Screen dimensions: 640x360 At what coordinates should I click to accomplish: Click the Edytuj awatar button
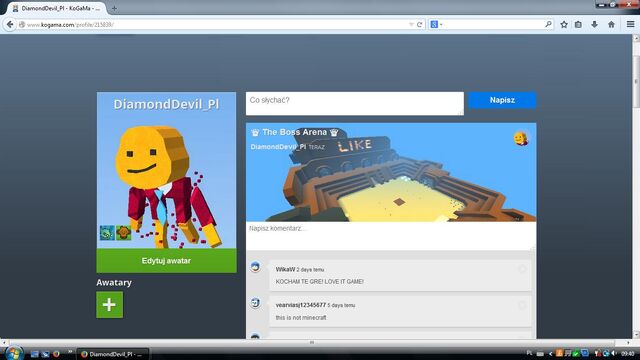pyautogui.click(x=166, y=260)
